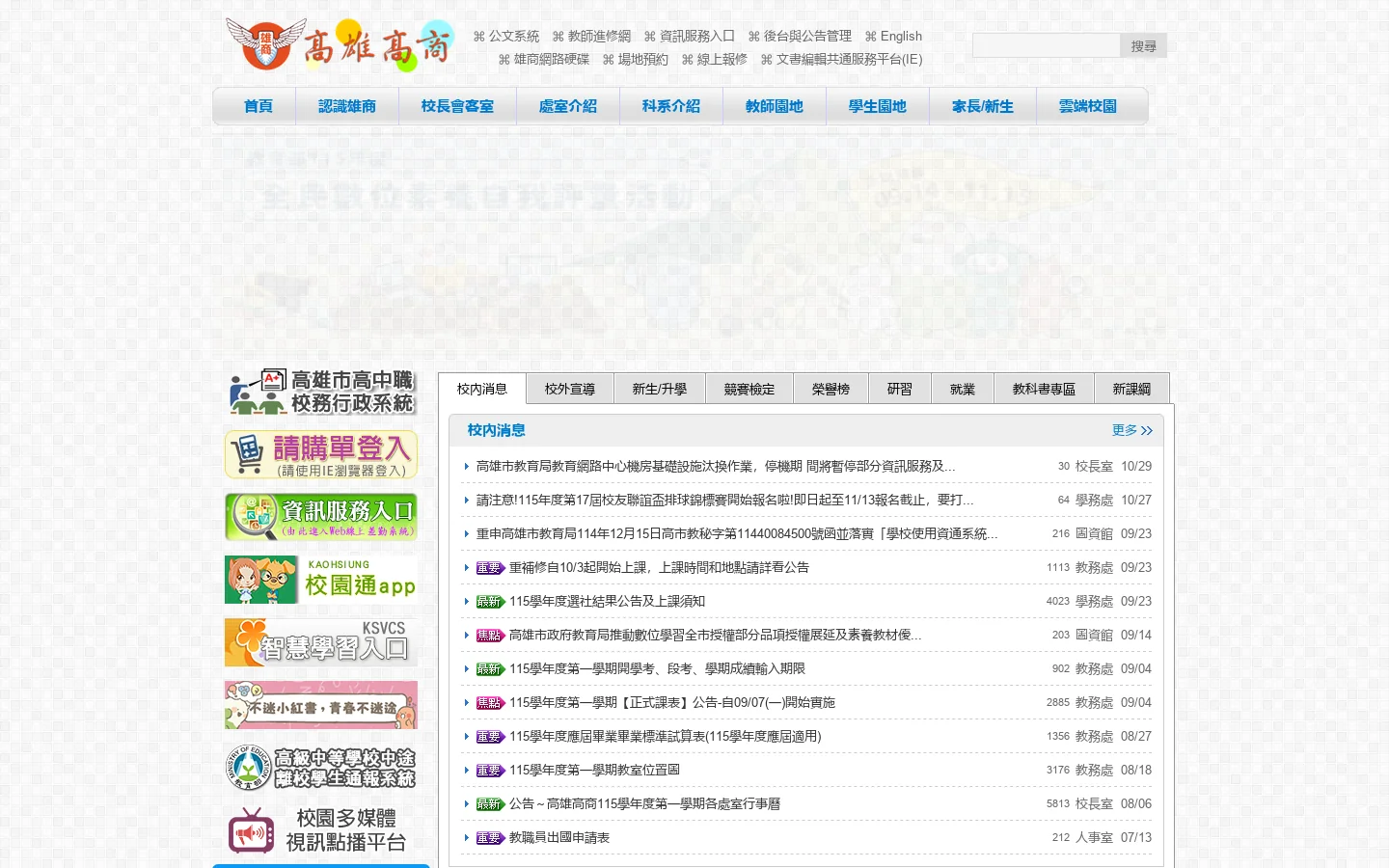1389x868 pixels.
Task: Open 高級中等學校中途離校學生通報系統 banner
Action: pos(321,768)
